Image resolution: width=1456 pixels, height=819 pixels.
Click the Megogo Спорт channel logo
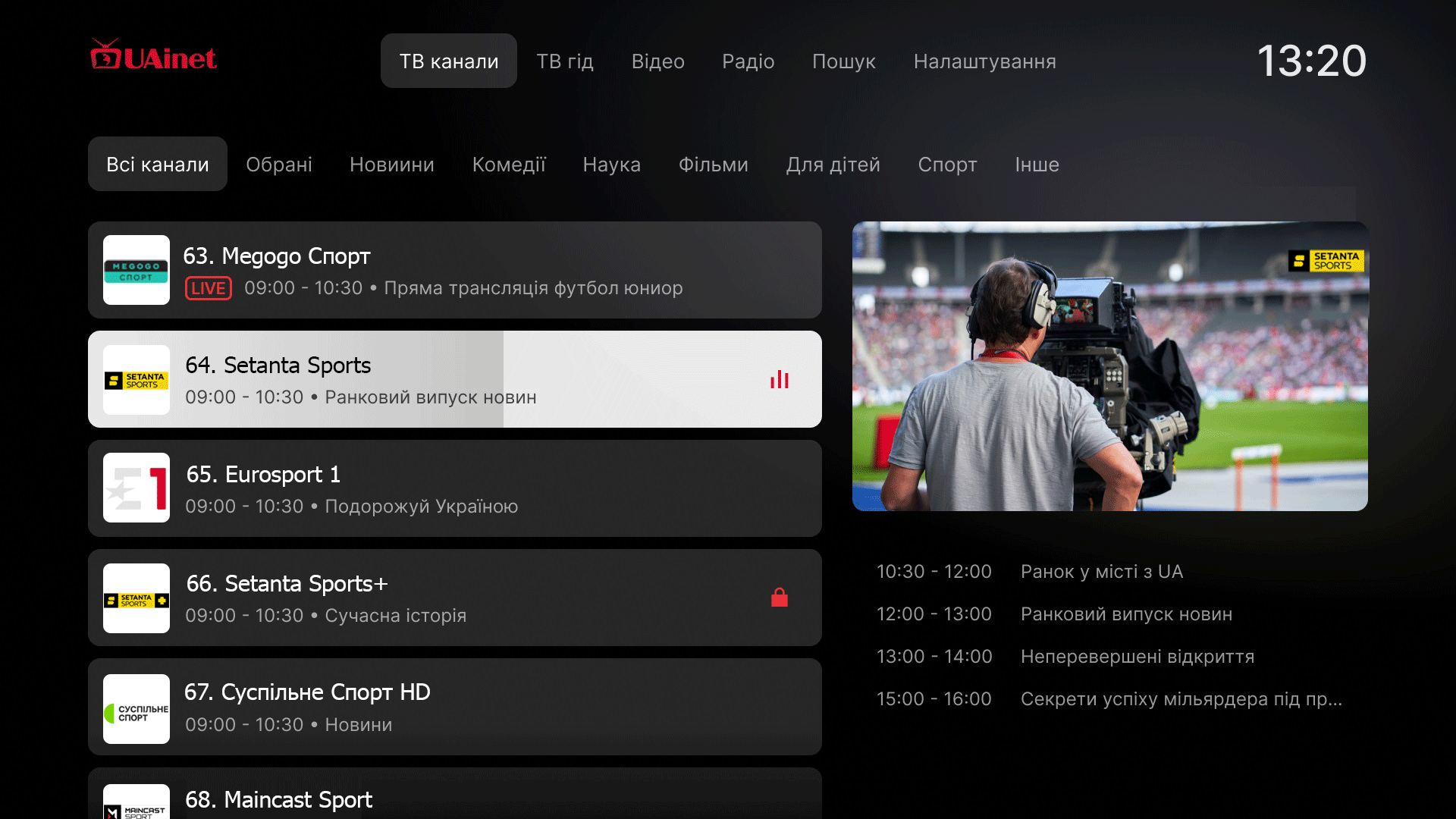(x=136, y=270)
